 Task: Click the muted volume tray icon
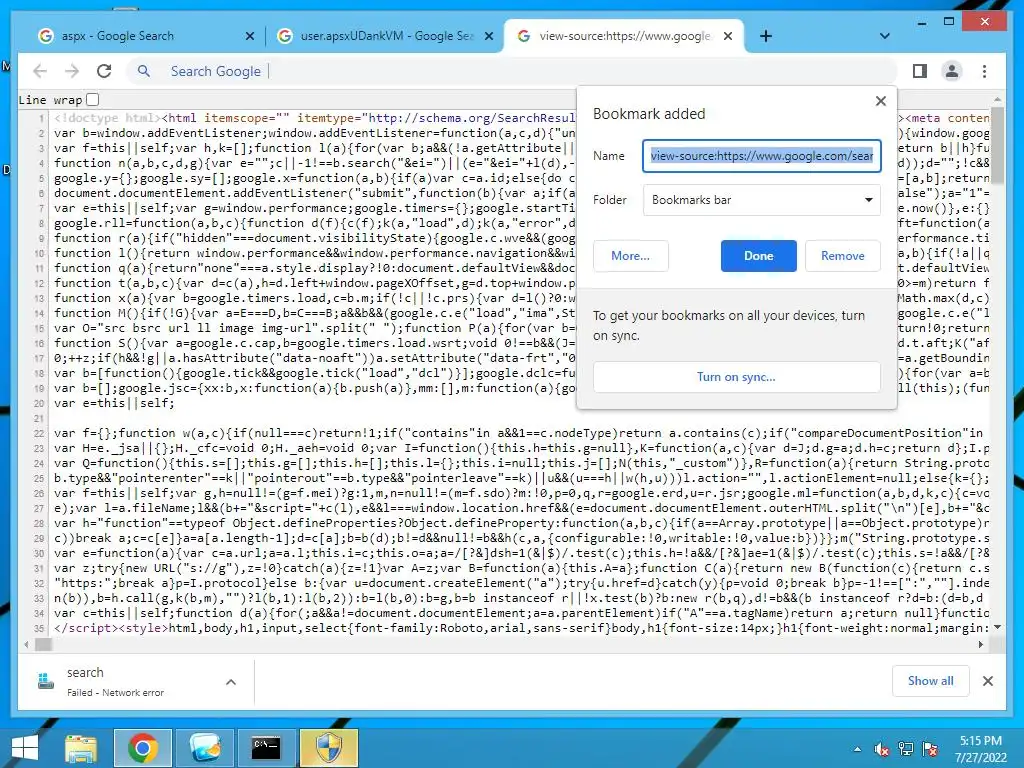(x=882, y=749)
